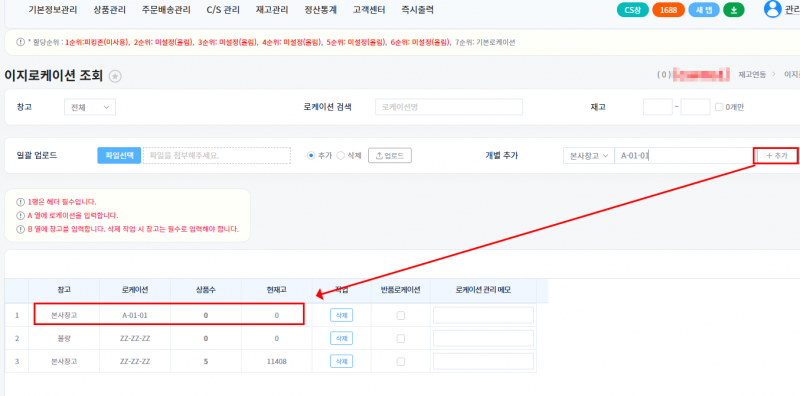Select the 추가 radio button
Screen dimensions: 800x396
pyautogui.click(x=311, y=156)
